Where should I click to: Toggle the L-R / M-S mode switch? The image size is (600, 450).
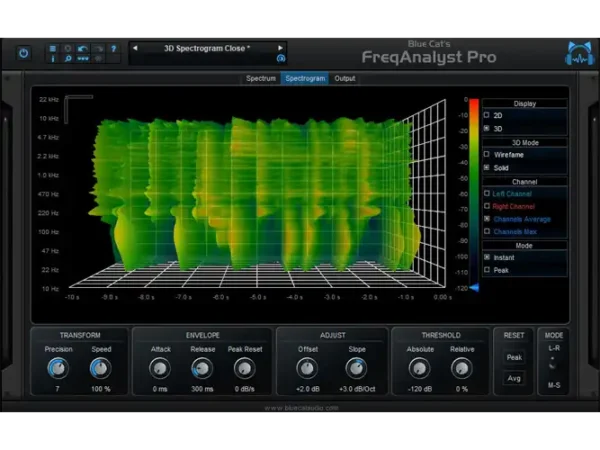(552, 364)
